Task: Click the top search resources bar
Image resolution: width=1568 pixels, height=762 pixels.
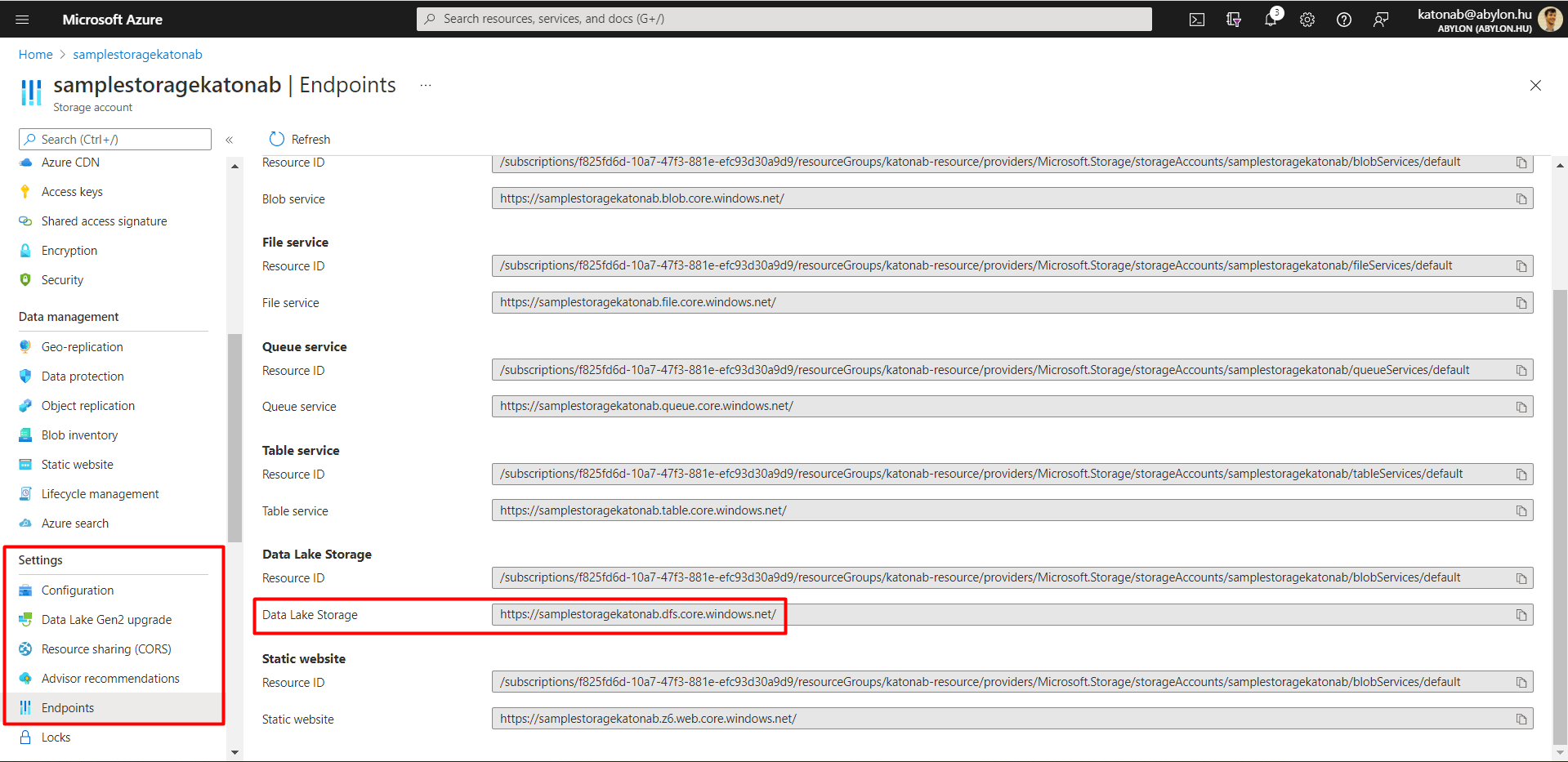Action: (x=784, y=19)
